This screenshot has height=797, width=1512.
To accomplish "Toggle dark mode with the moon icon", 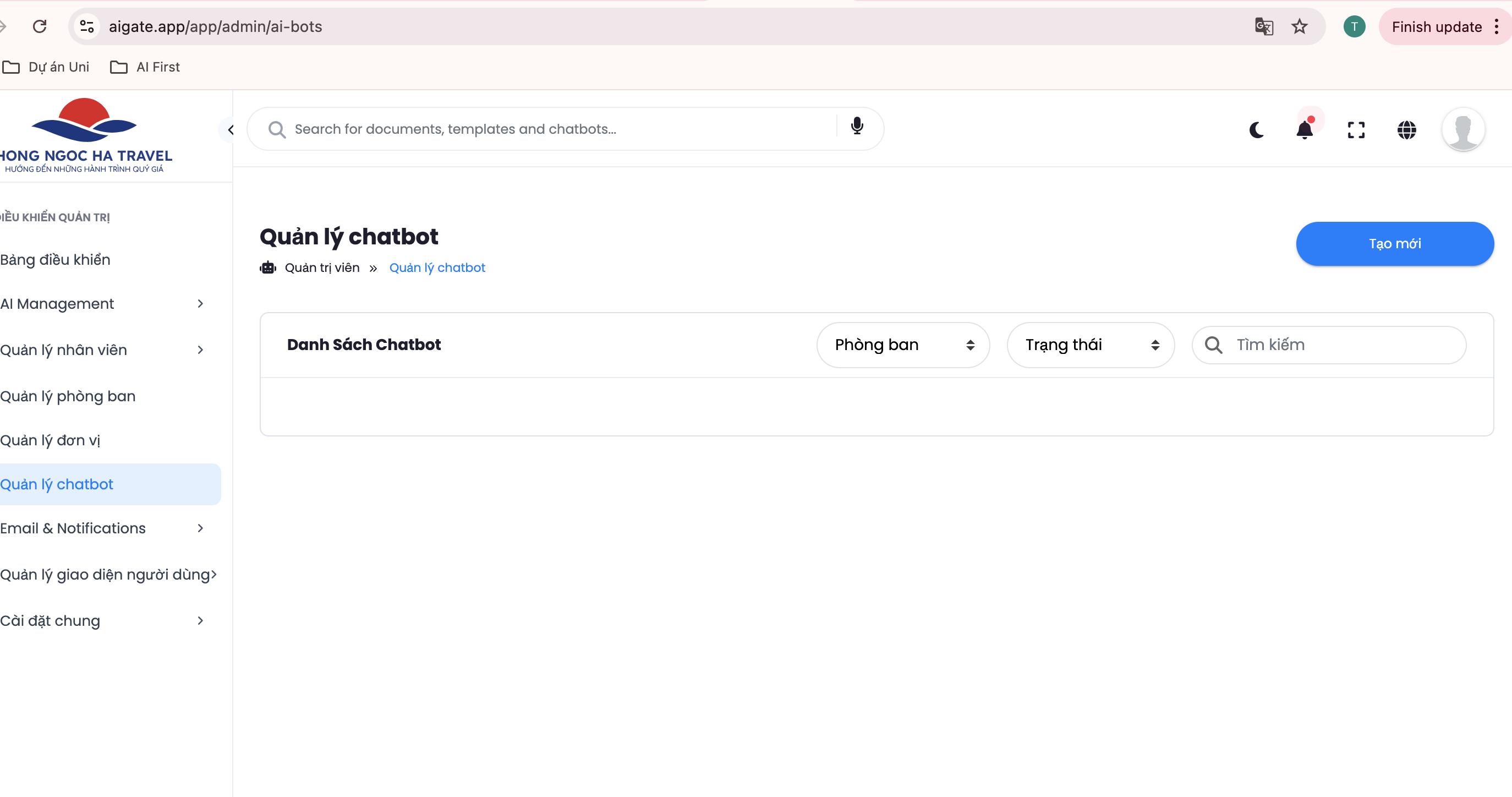I will pyautogui.click(x=1256, y=130).
